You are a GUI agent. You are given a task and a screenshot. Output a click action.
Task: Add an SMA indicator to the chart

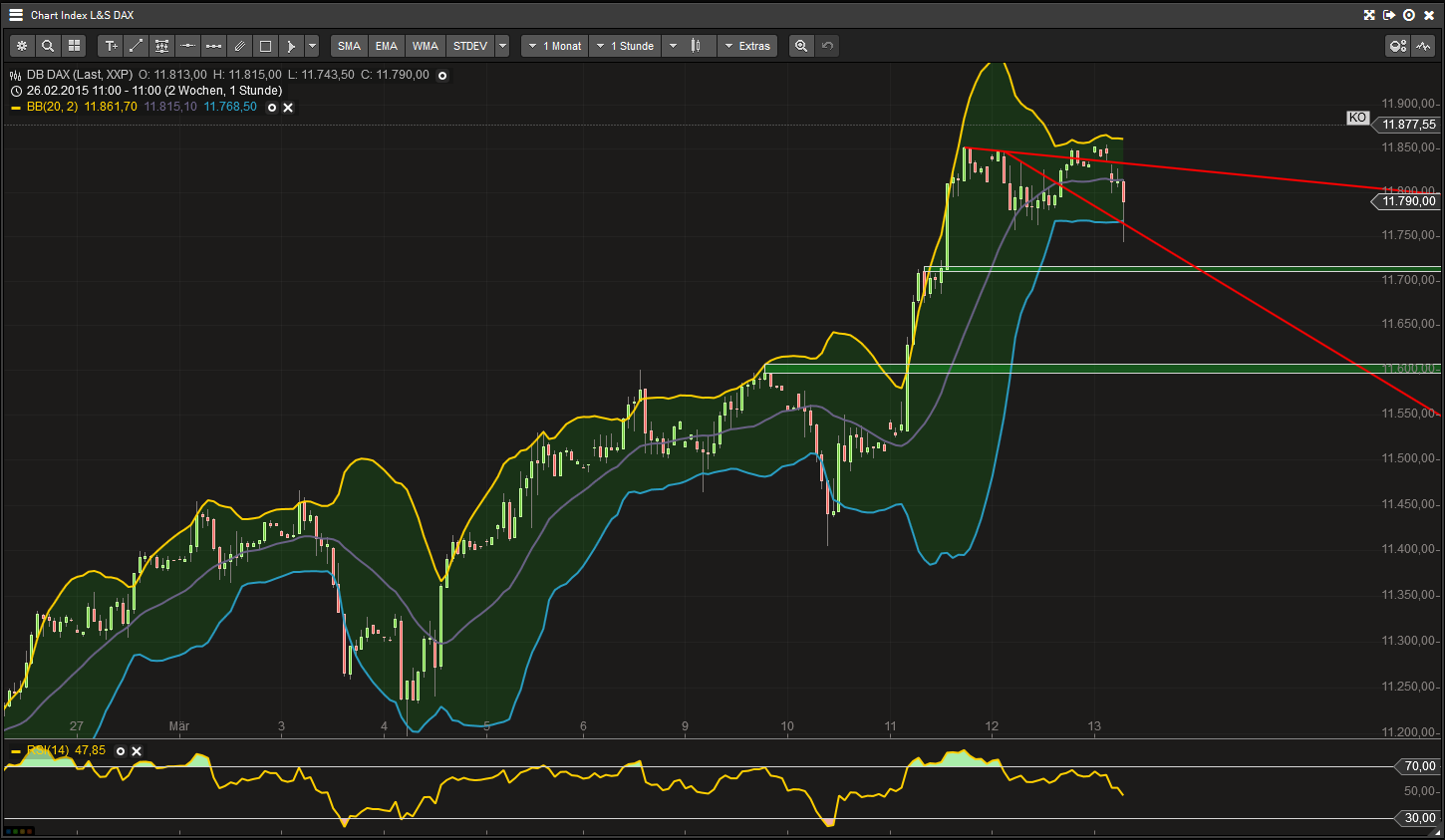(x=349, y=45)
